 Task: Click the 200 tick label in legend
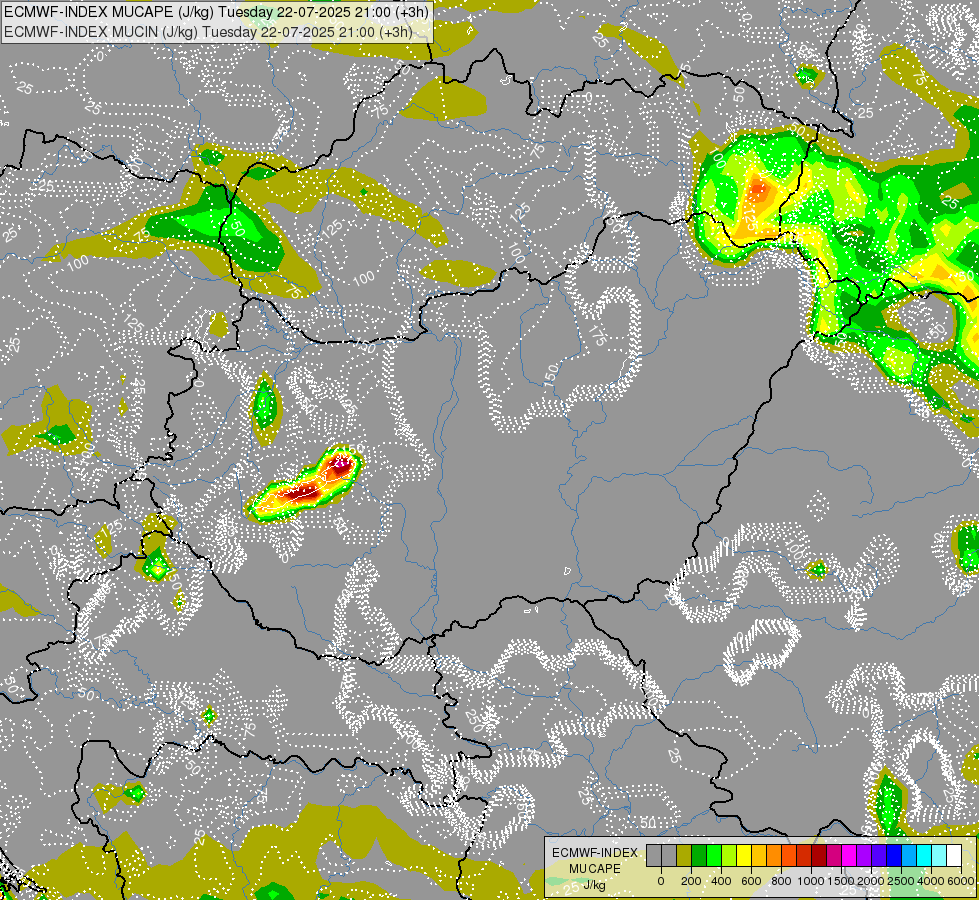tap(691, 881)
